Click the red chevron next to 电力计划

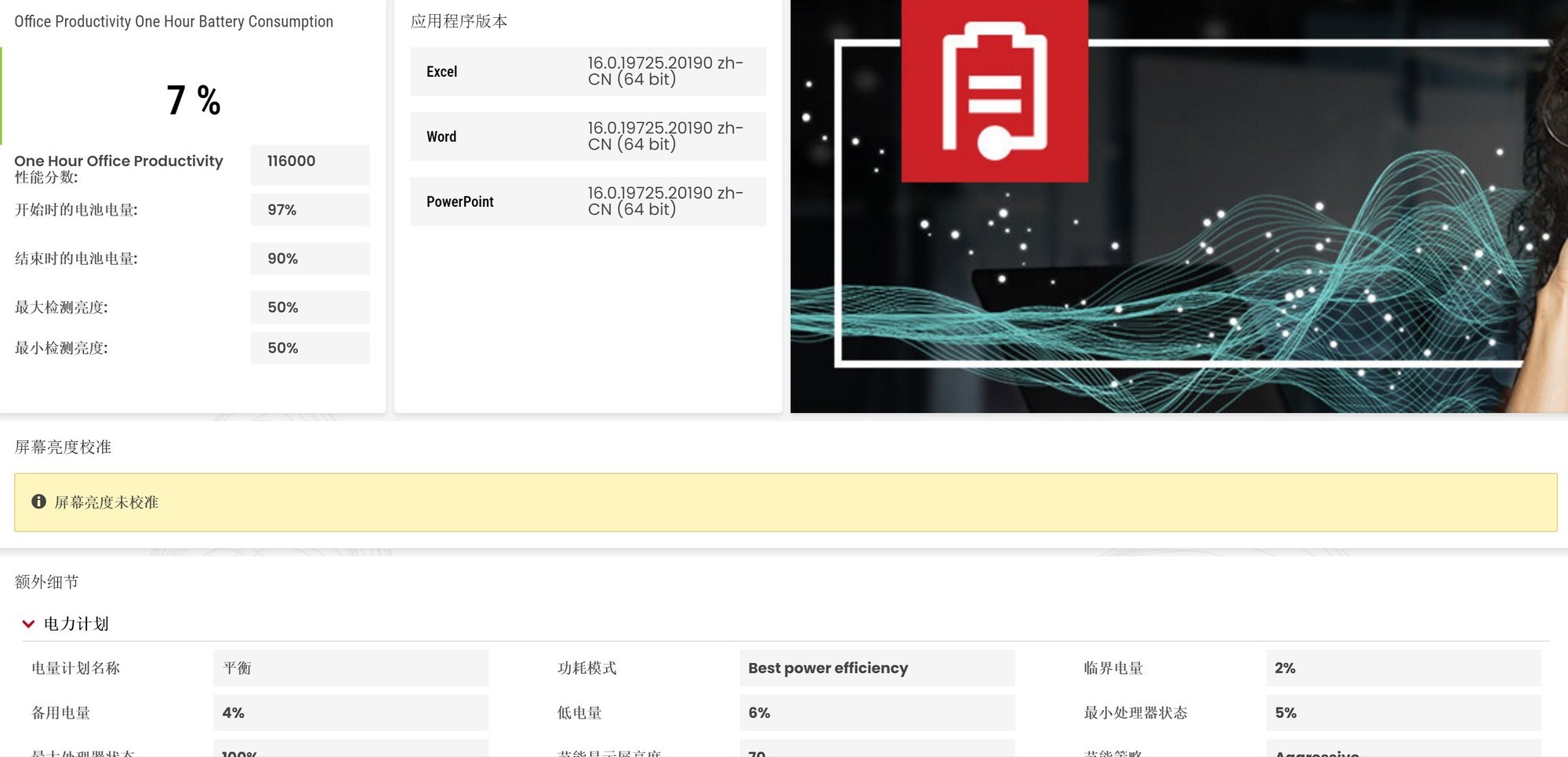27,623
